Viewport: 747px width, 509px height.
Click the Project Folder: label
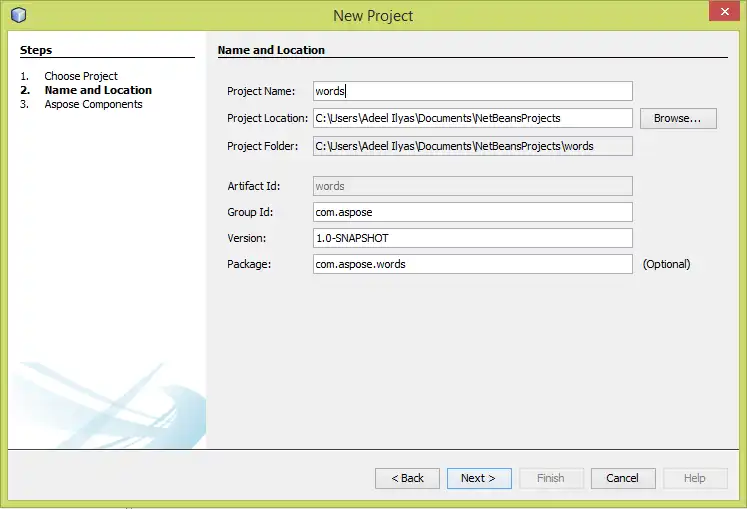[x=262, y=146]
